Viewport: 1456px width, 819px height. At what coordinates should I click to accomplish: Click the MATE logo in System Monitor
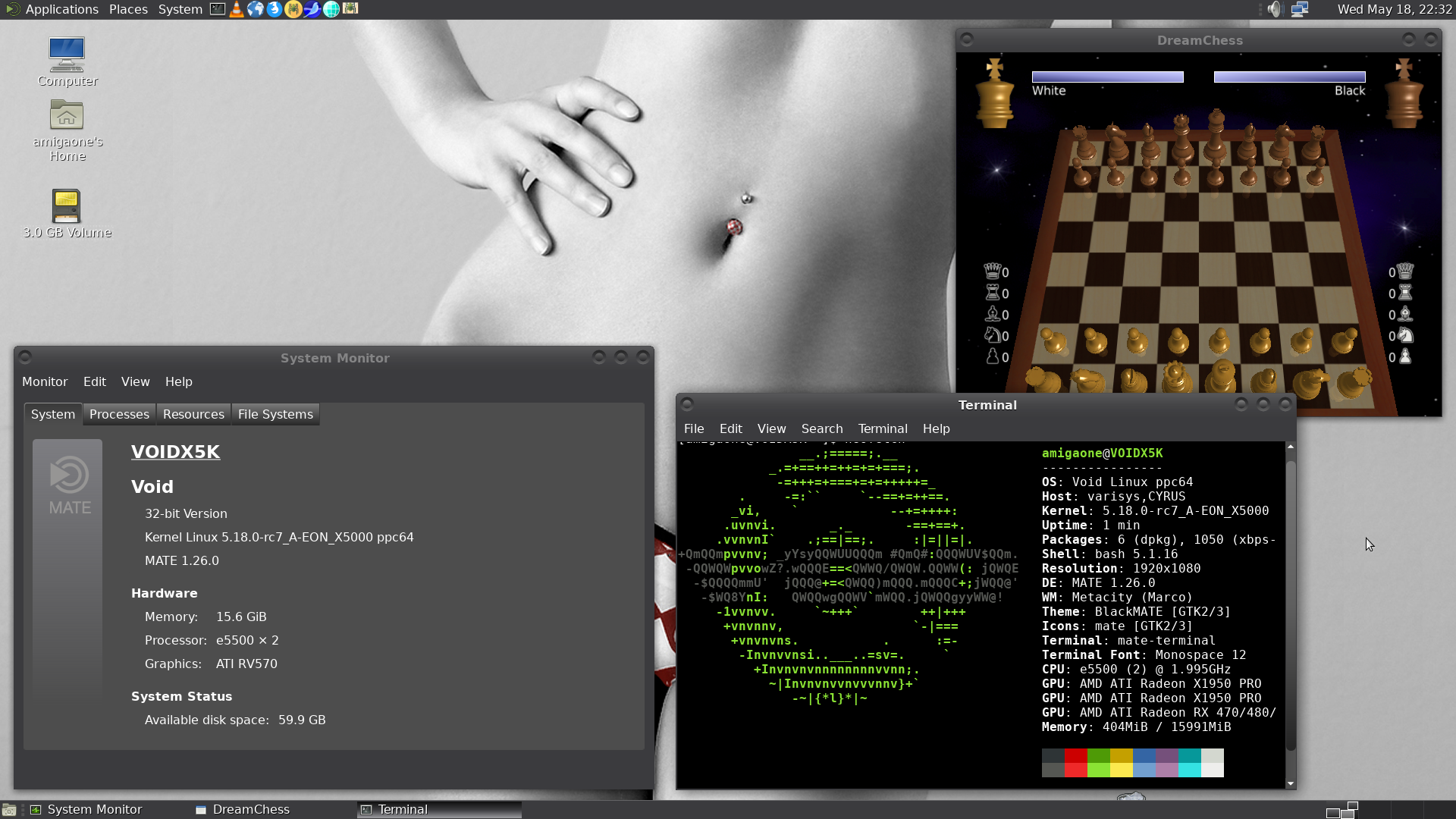[x=67, y=487]
